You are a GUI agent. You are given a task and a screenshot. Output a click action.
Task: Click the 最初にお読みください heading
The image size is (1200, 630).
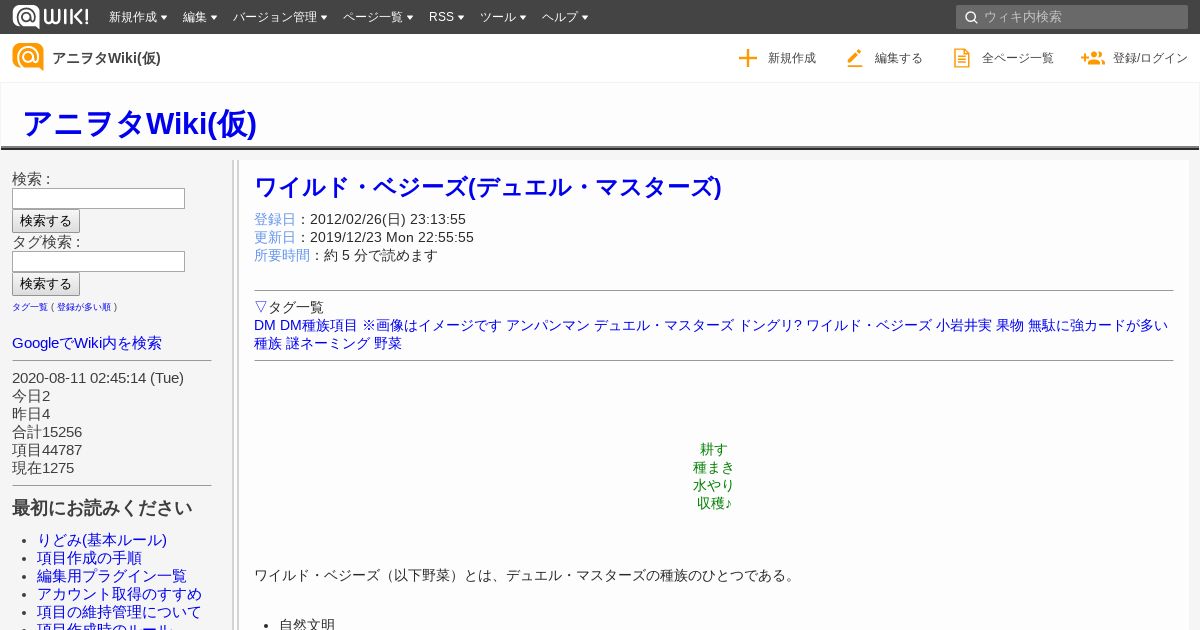102,507
